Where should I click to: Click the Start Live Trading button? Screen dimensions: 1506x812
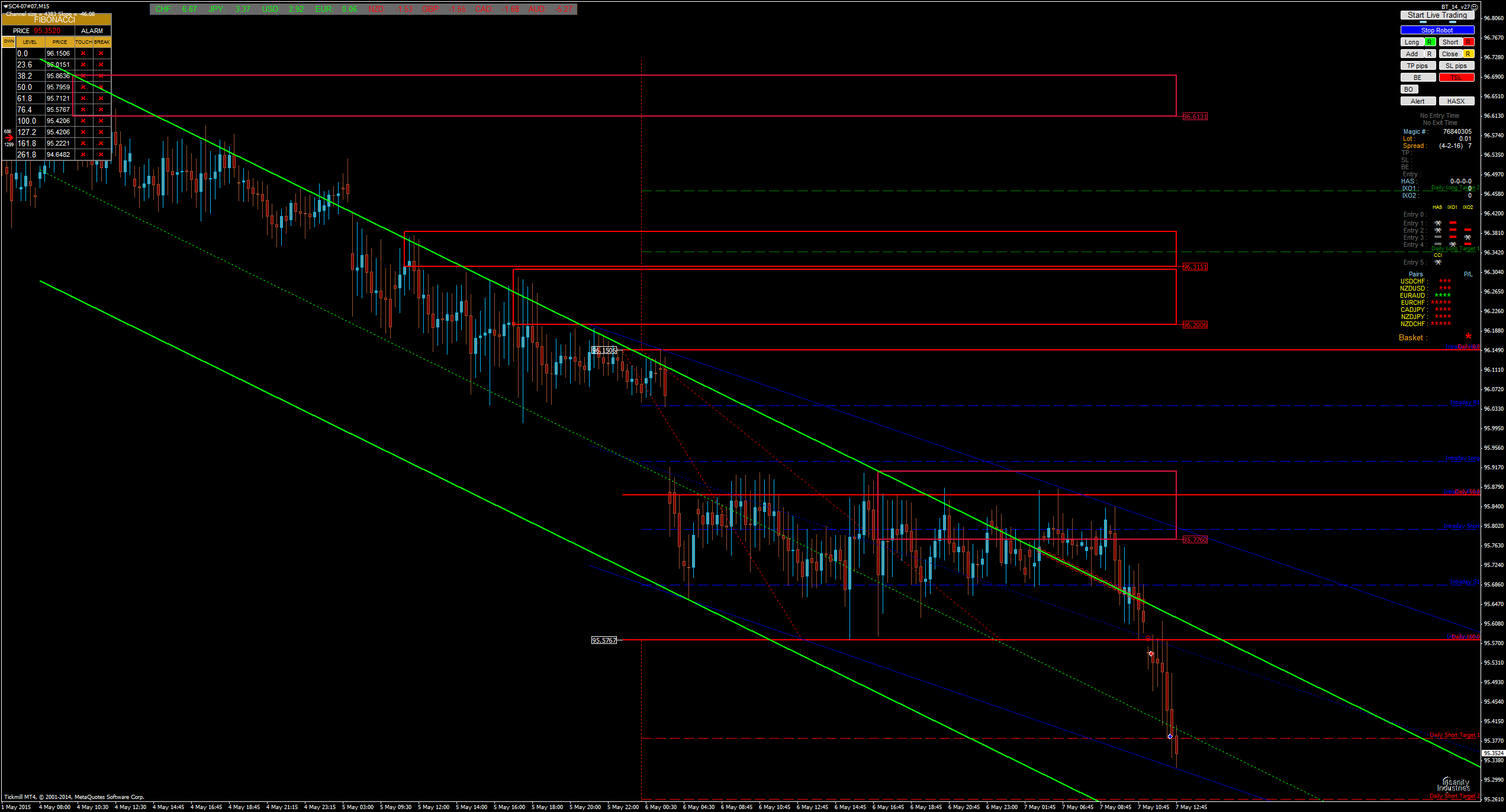[1437, 15]
